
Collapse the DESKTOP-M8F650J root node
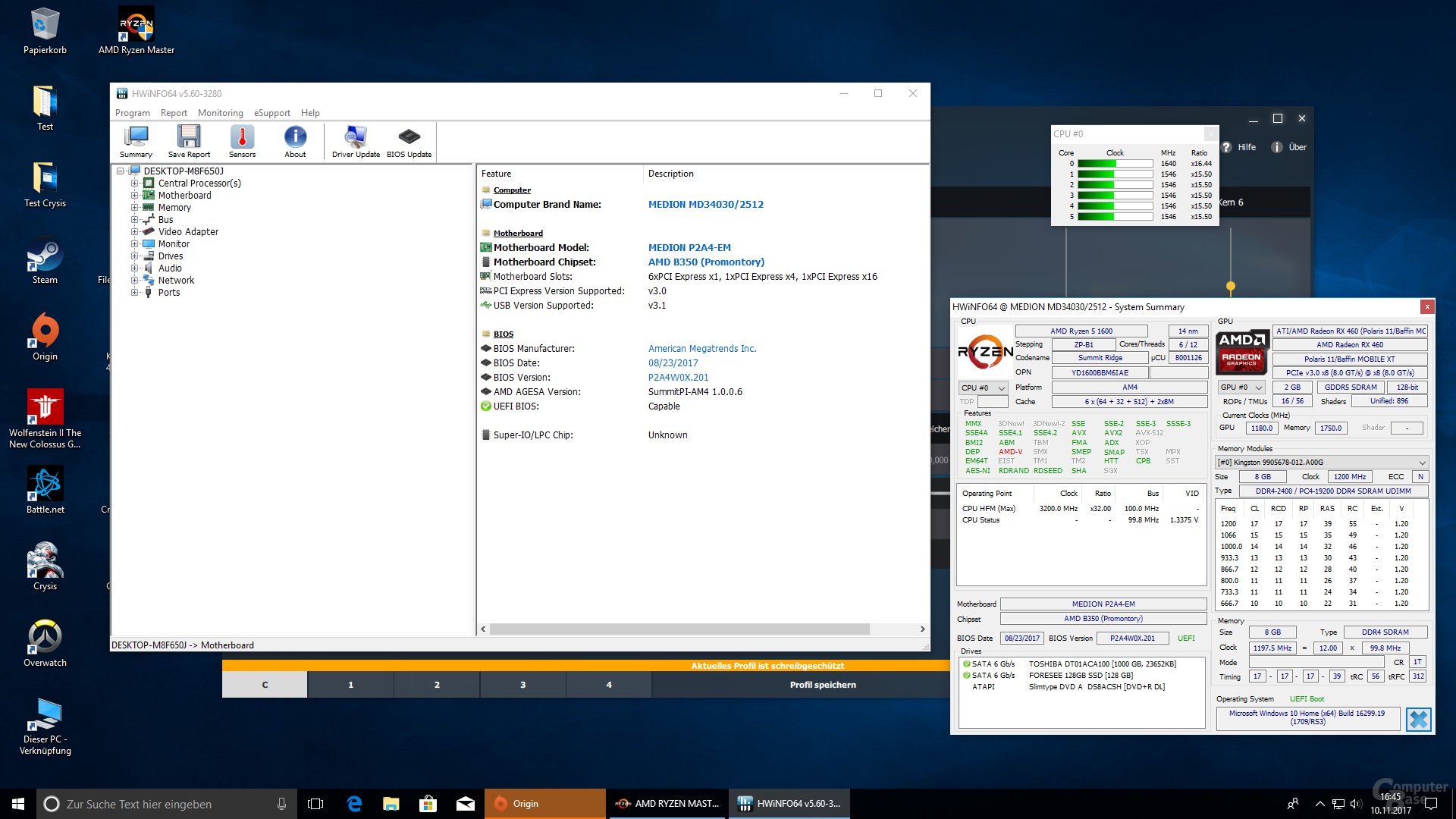pyautogui.click(x=121, y=171)
